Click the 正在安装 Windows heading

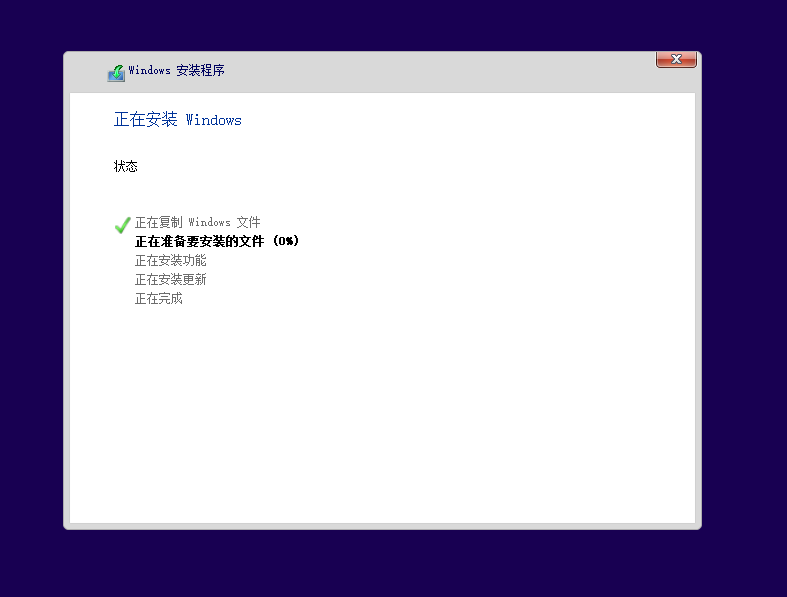(x=178, y=120)
